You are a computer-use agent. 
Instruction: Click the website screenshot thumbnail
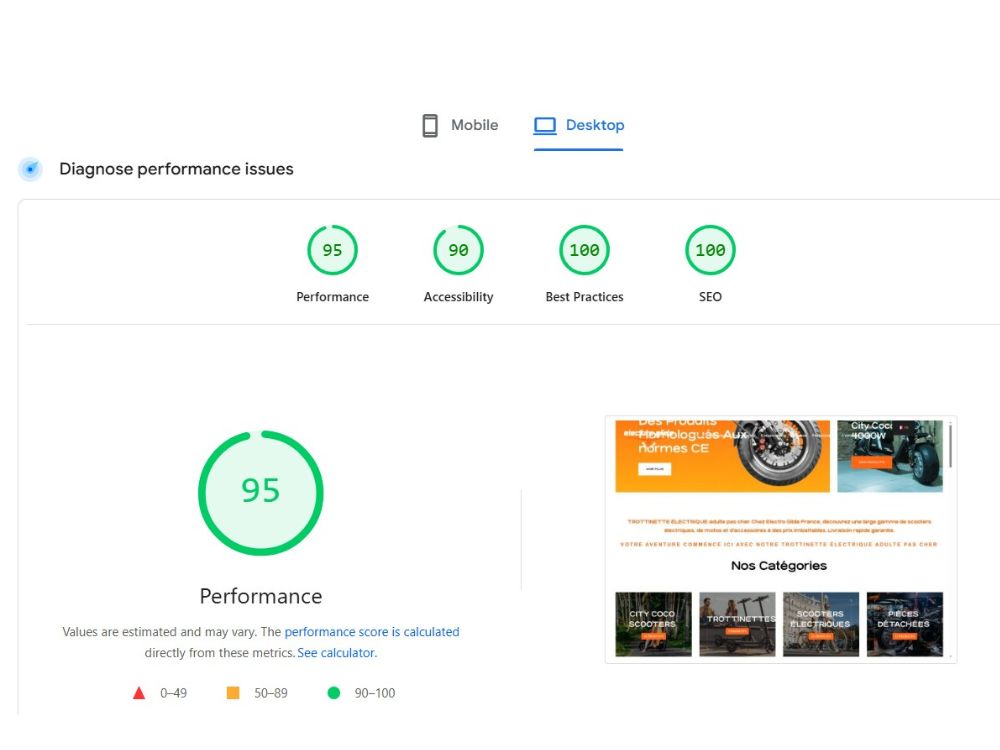pyautogui.click(x=781, y=540)
